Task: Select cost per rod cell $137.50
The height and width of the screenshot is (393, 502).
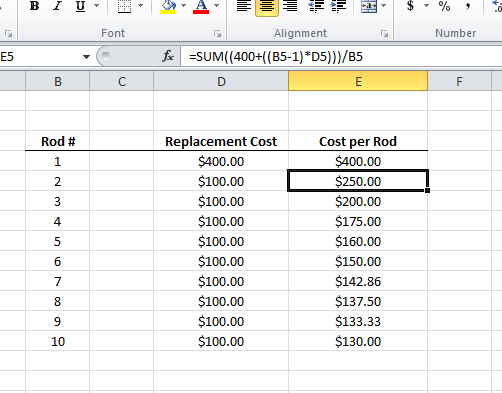Action: [x=358, y=301]
